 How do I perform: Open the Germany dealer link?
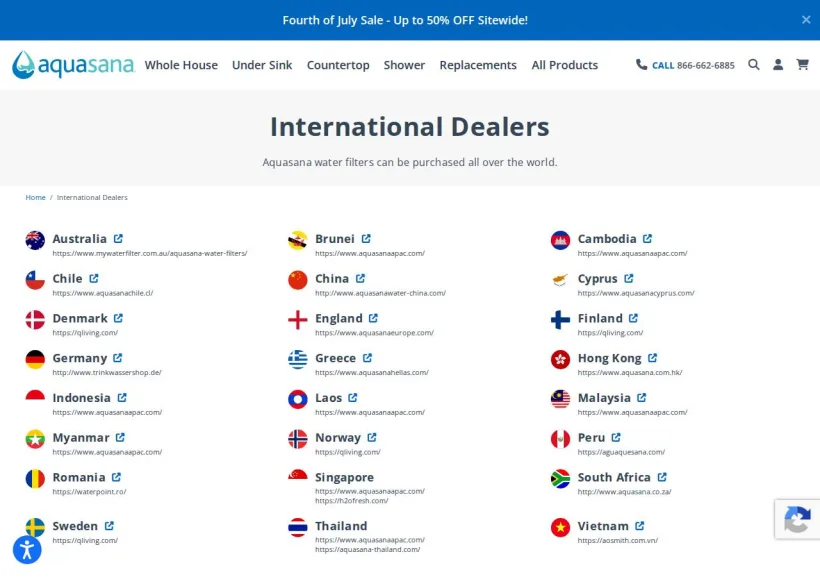pos(79,358)
